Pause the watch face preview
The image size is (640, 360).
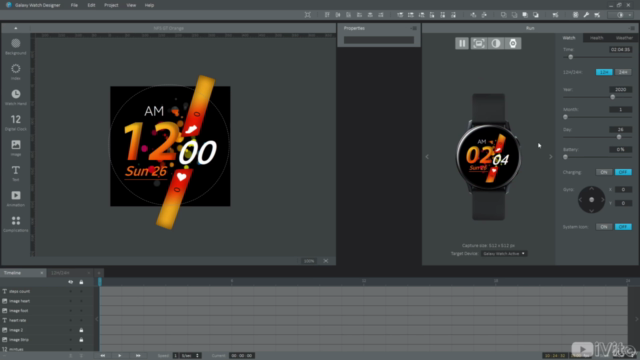click(462, 43)
